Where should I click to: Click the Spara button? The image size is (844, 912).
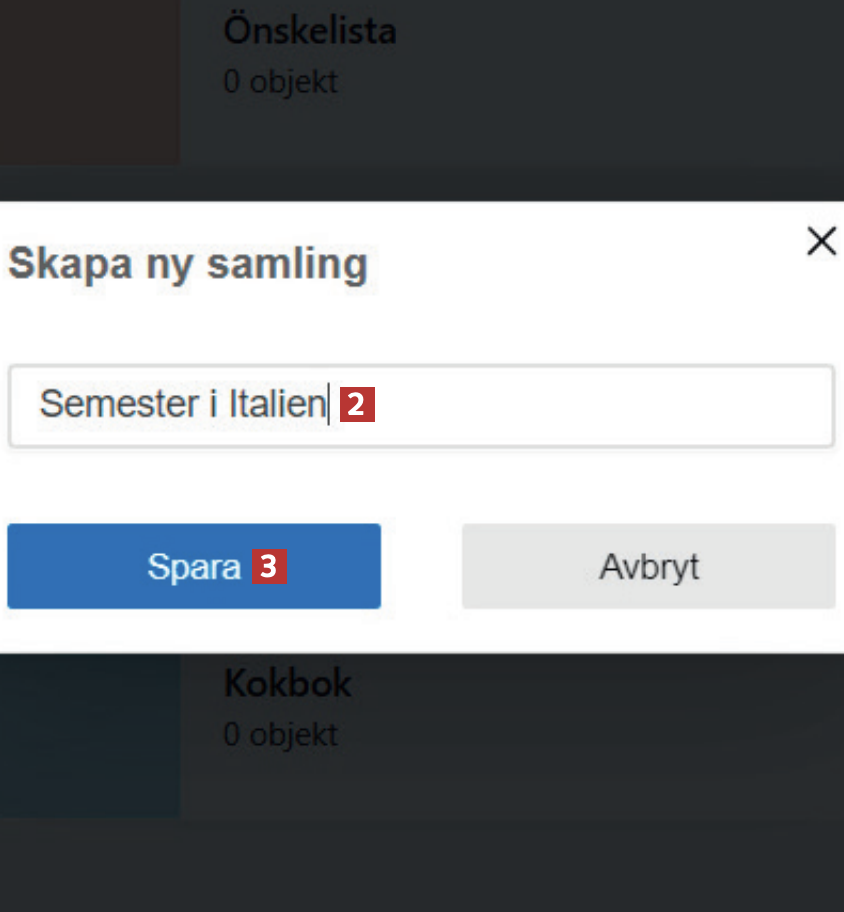click(x=193, y=566)
